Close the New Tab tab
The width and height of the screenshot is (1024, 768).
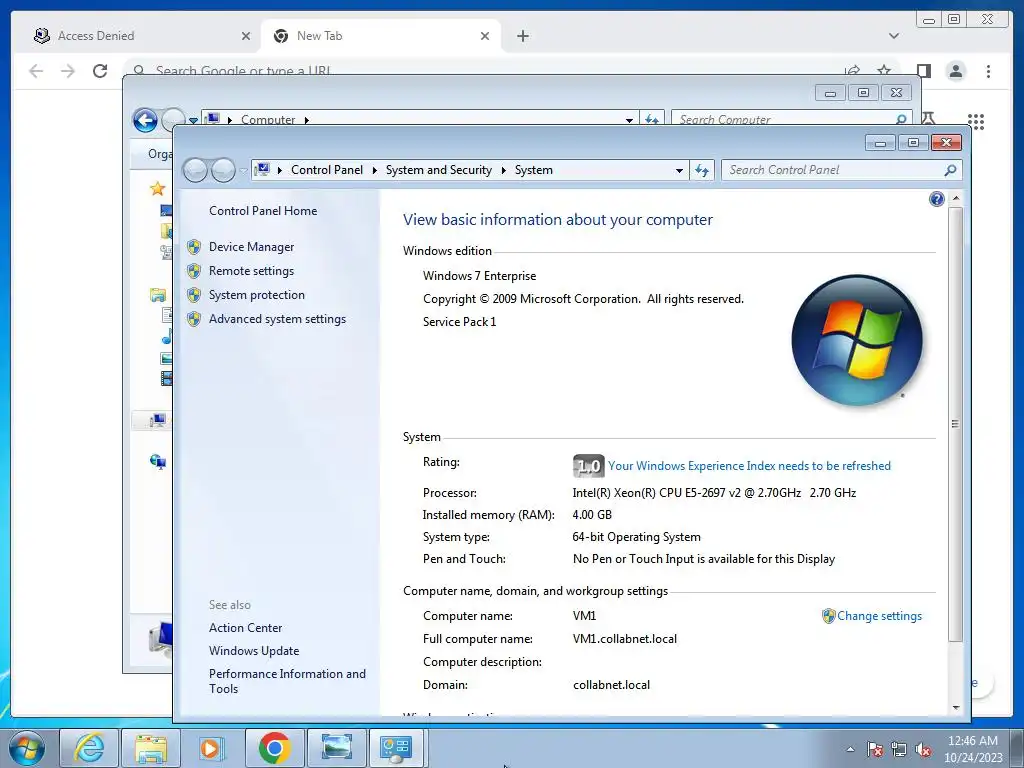click(x=485, y=37)
